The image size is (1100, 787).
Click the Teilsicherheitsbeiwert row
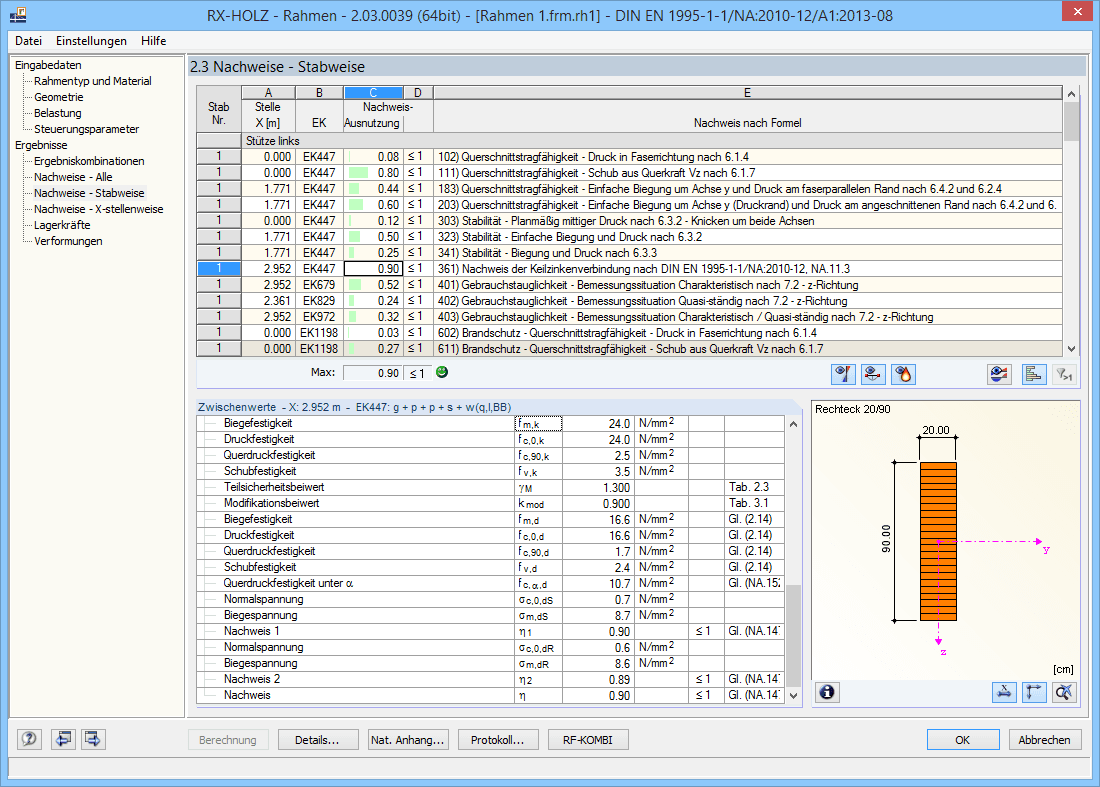coord(490,487)
